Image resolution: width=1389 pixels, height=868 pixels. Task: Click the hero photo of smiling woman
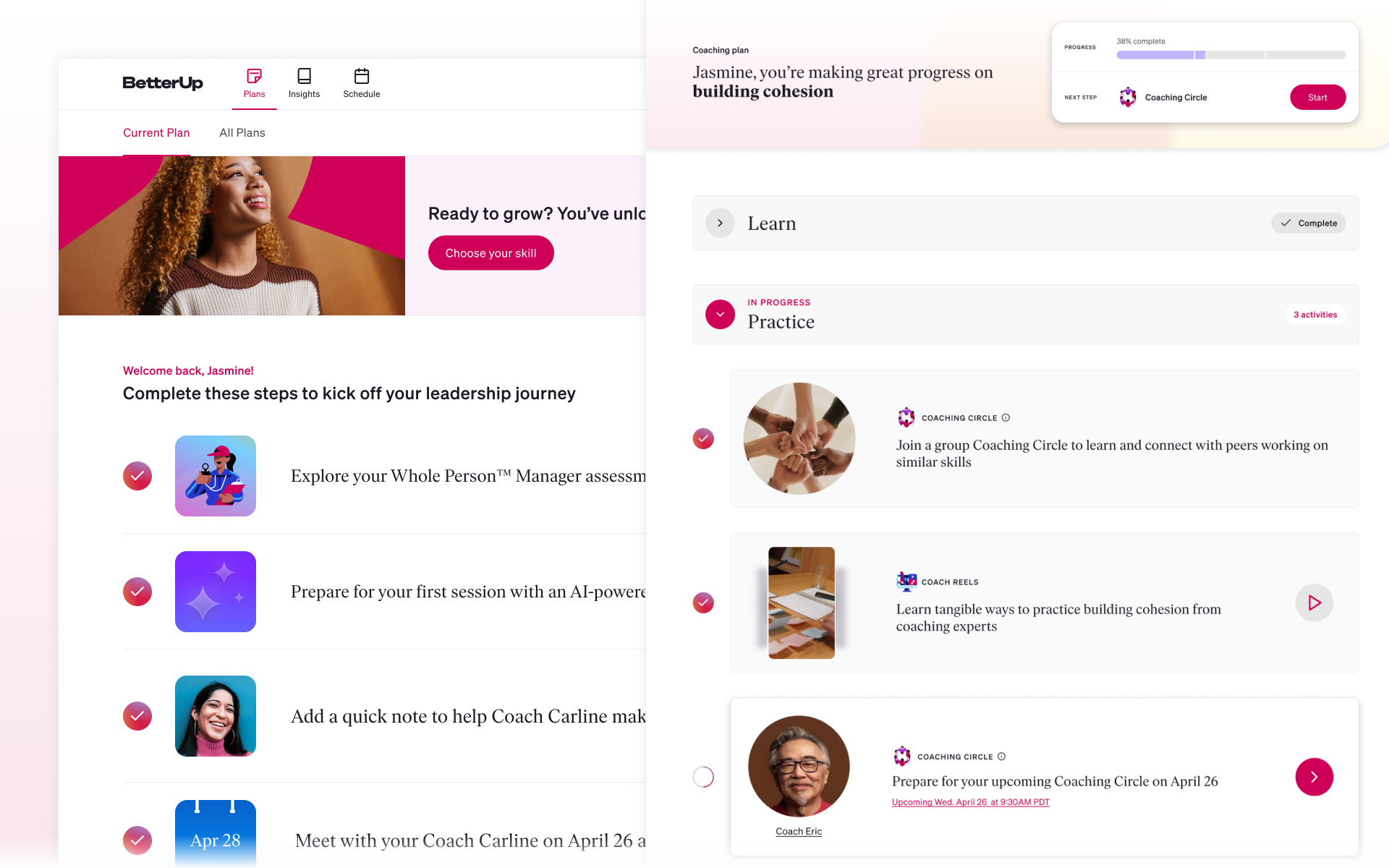(x=231, y=236)
